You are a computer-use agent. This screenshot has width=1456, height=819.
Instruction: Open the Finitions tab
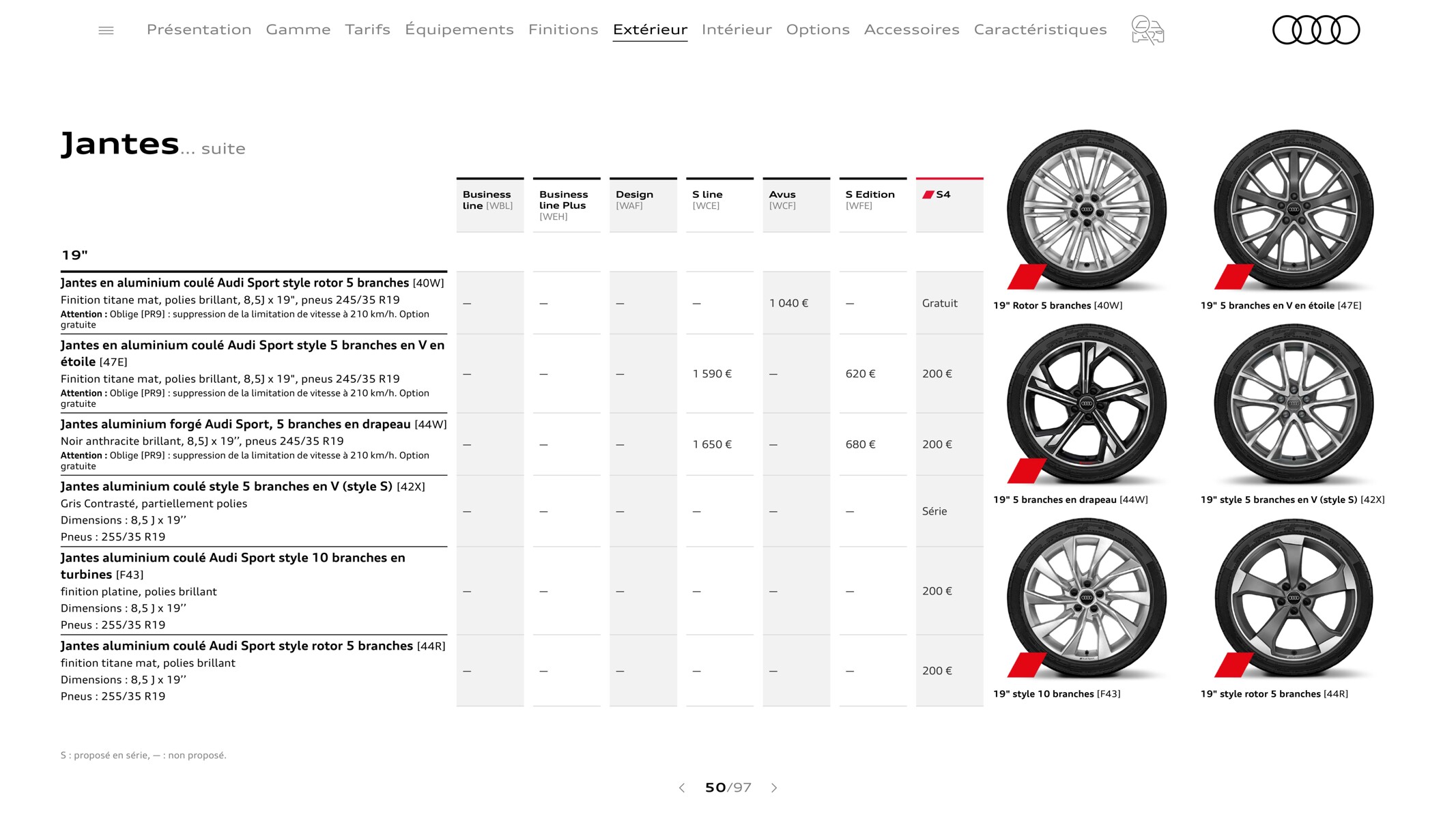563,29
